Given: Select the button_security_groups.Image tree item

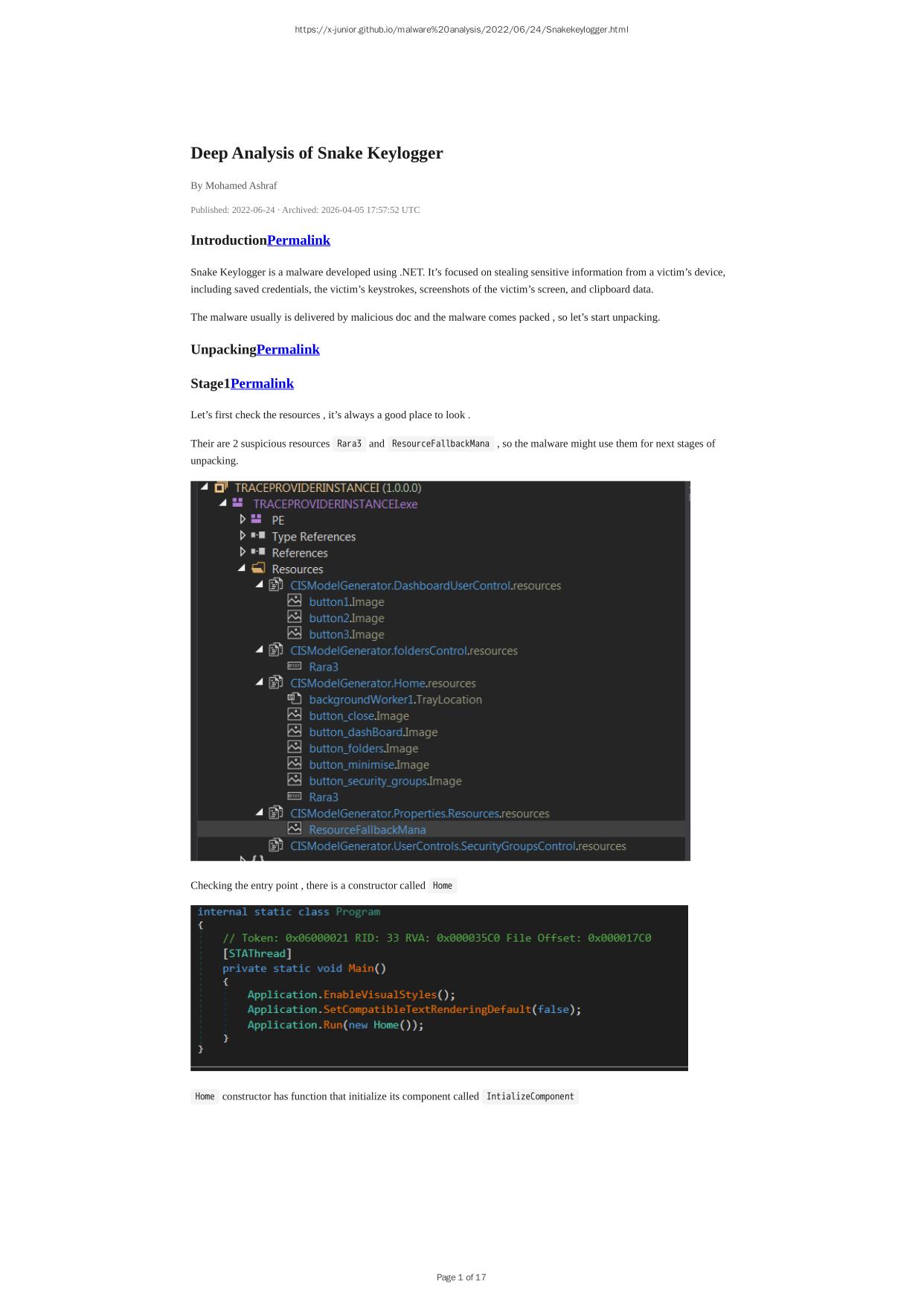Looking at the screenshot, I should point(385,781).
